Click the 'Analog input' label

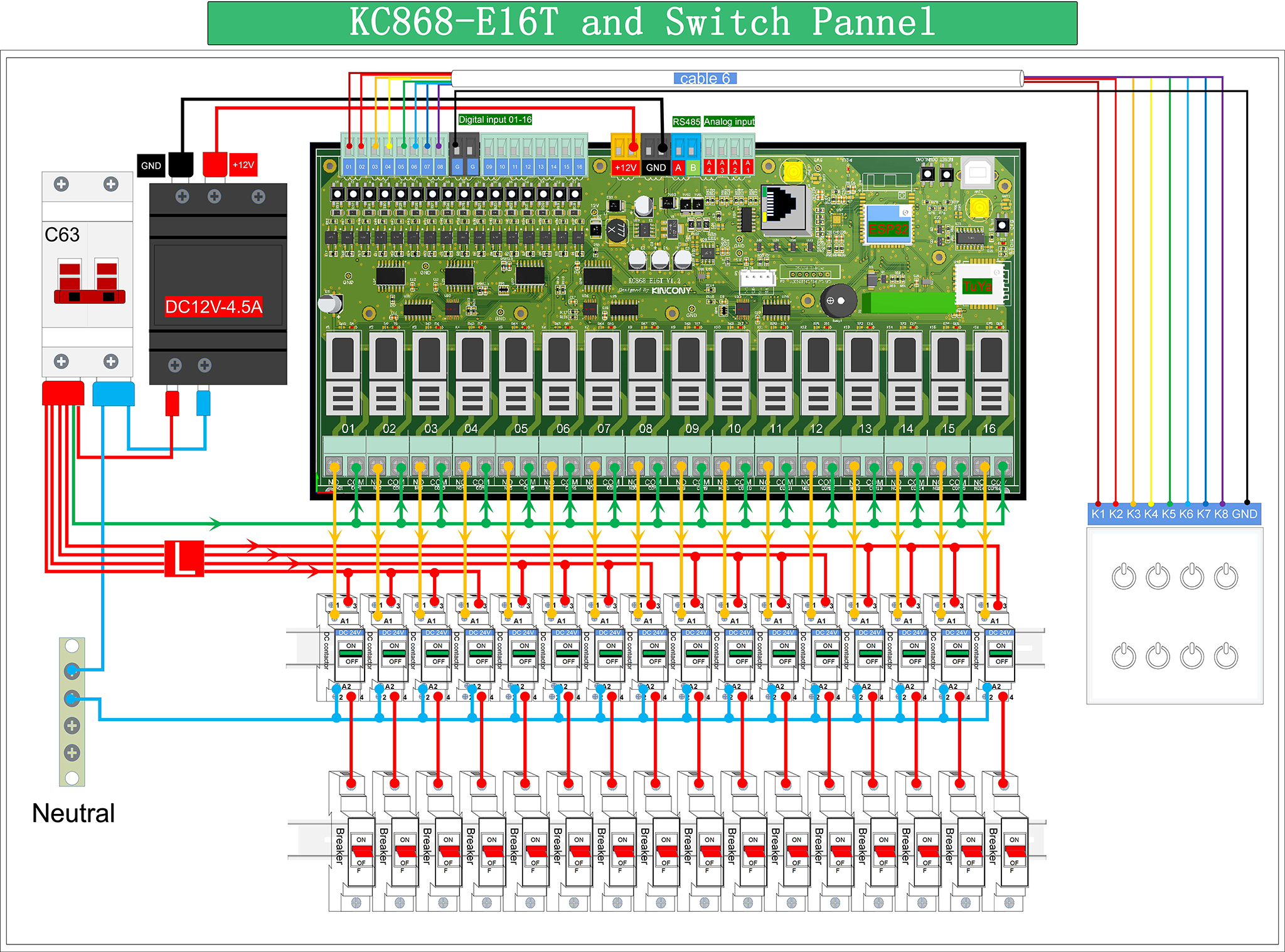coord(728,122)
